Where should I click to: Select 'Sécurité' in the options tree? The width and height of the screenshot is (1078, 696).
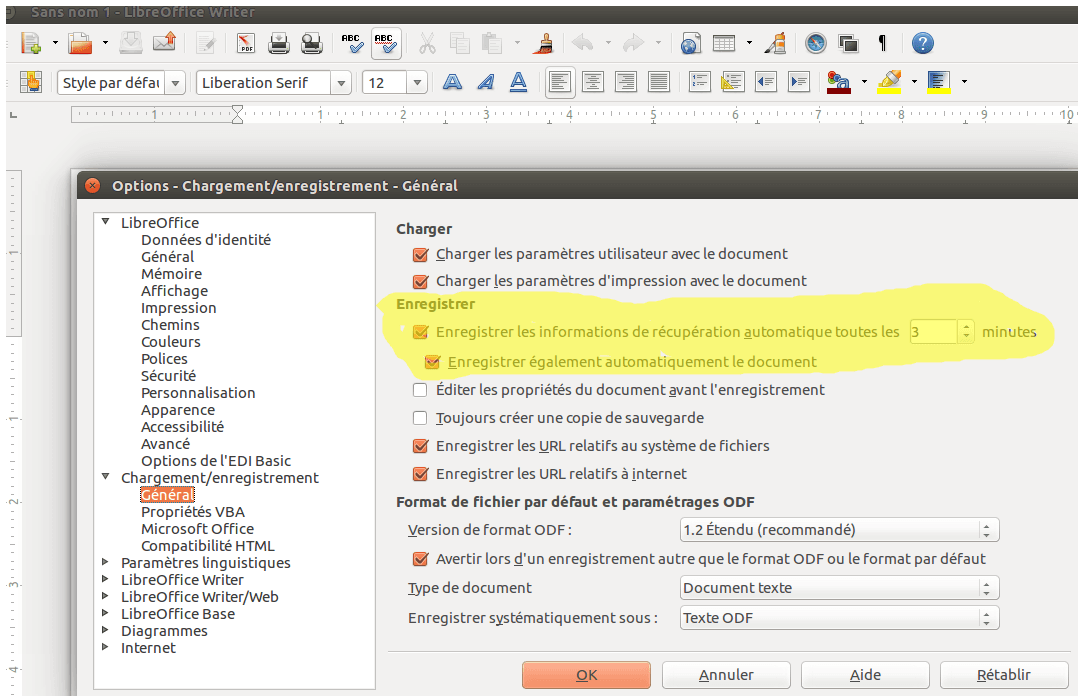tap(168, 376)
